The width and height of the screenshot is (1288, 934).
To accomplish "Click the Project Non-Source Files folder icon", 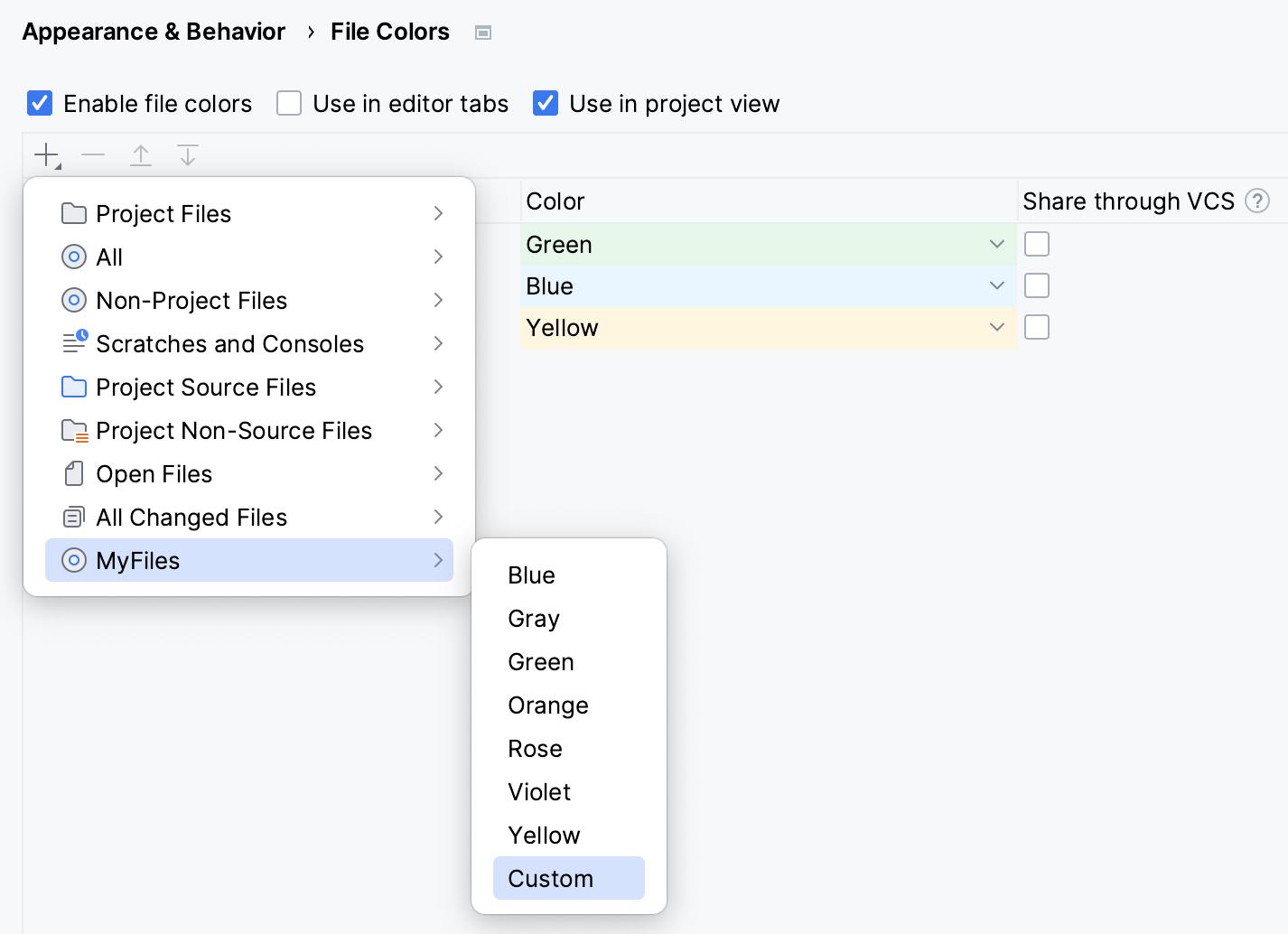I will [x=74, y=431].
